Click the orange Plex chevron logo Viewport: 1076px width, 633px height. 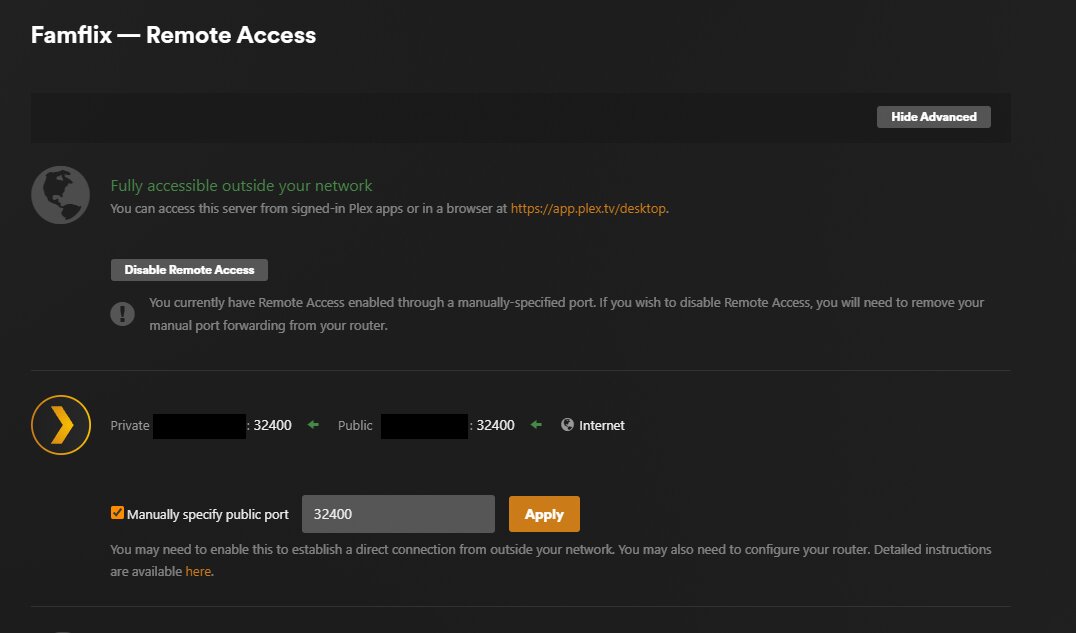point(61,425)
